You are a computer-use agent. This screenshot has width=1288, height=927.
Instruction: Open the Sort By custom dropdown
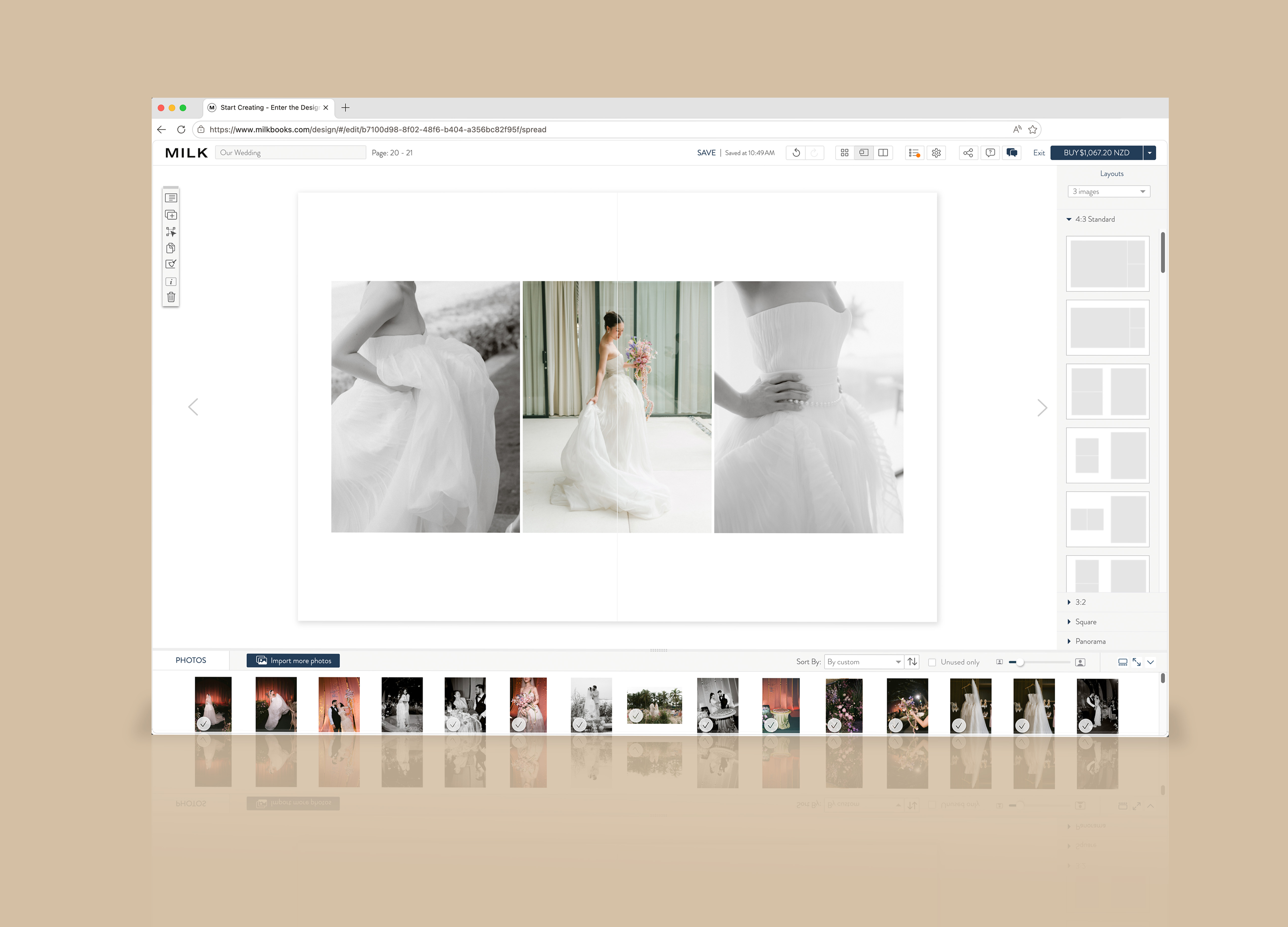click(864, 662)
